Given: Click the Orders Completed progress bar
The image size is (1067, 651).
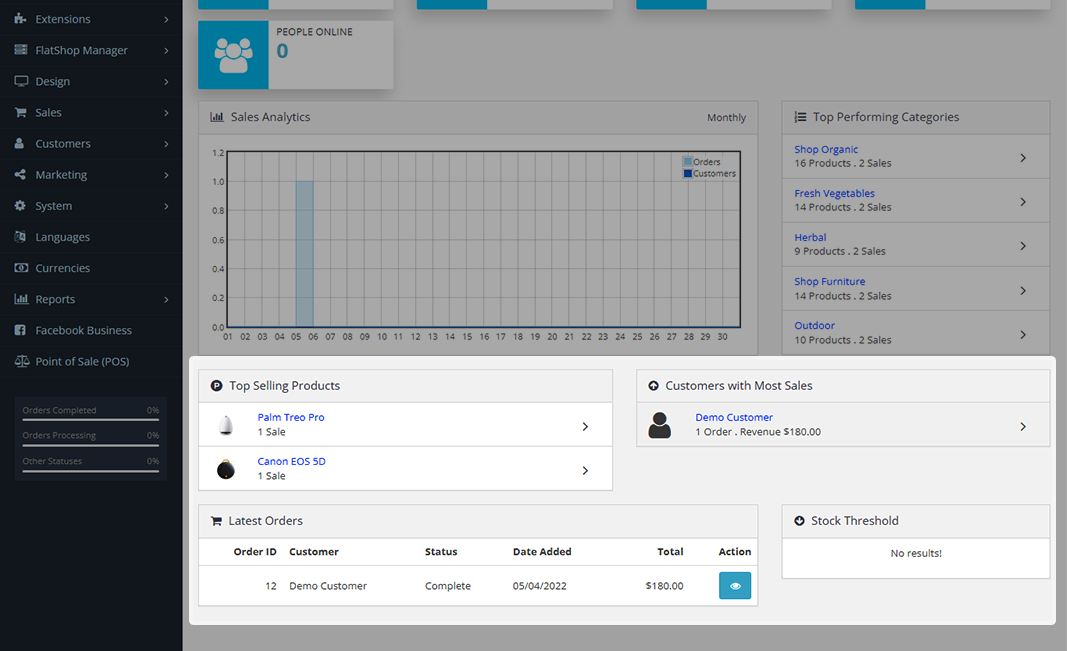Looking at the screenshot, I should 90,420.
